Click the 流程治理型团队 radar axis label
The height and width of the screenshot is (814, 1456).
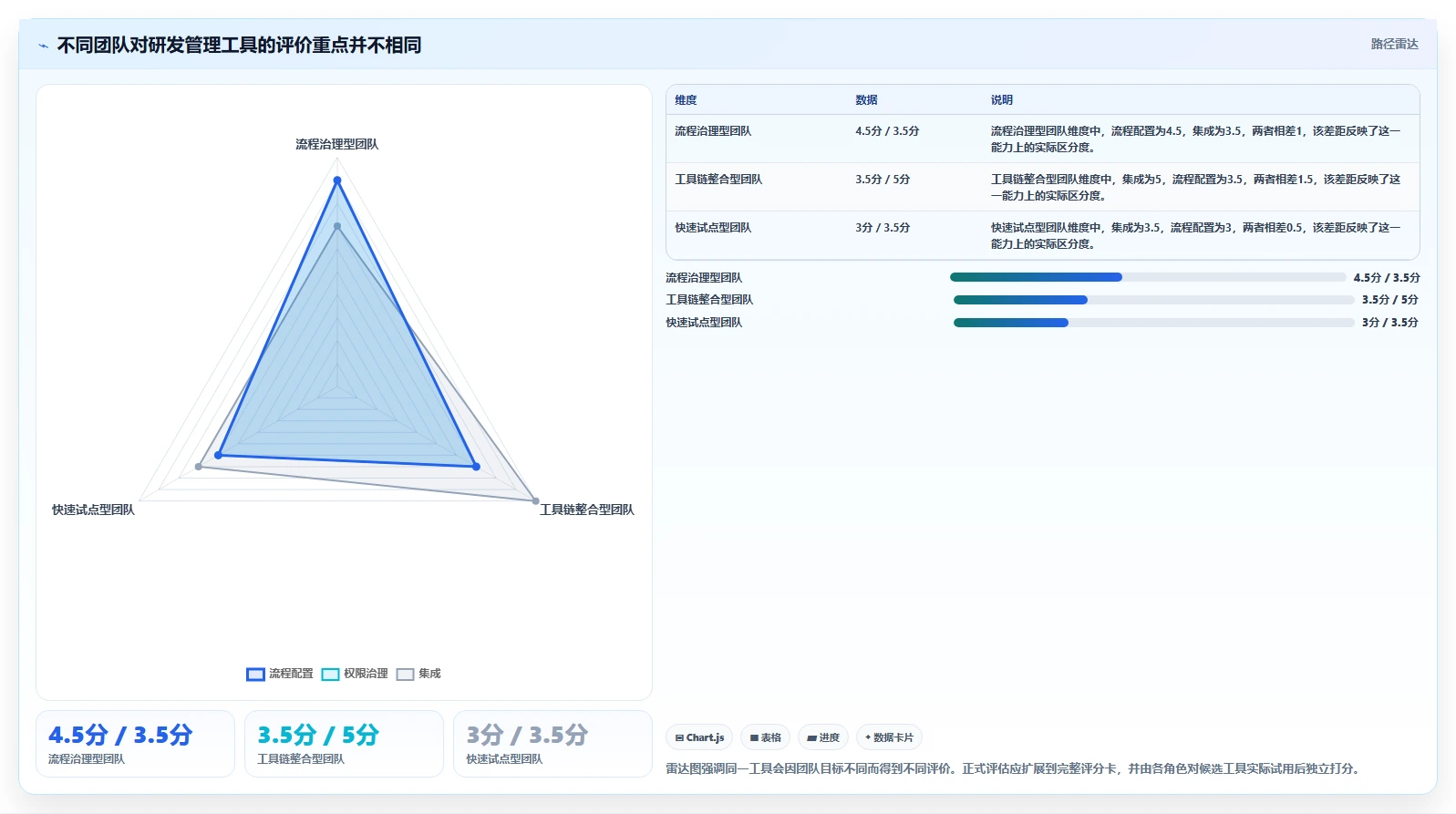pos(336,144)
